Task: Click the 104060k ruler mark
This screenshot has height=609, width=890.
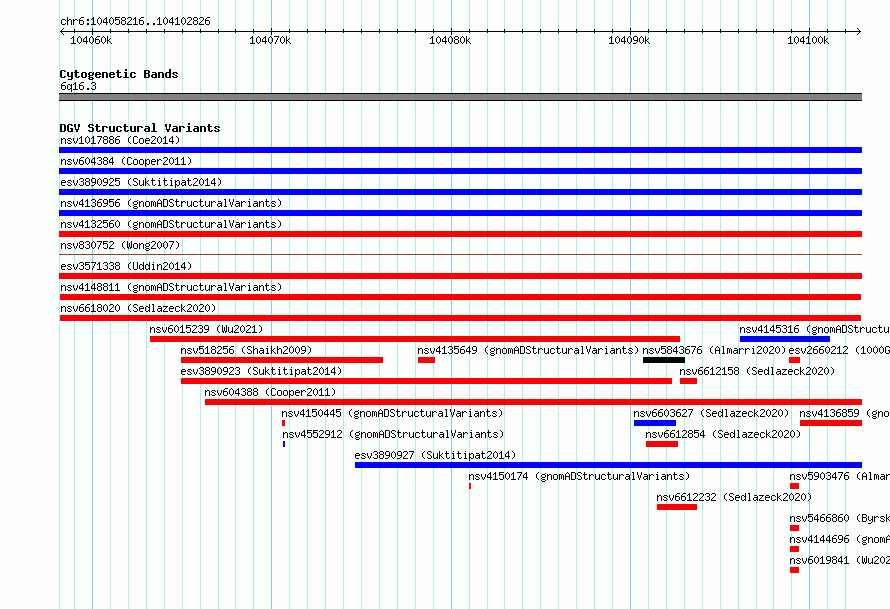Action: (x=91, y=41)
